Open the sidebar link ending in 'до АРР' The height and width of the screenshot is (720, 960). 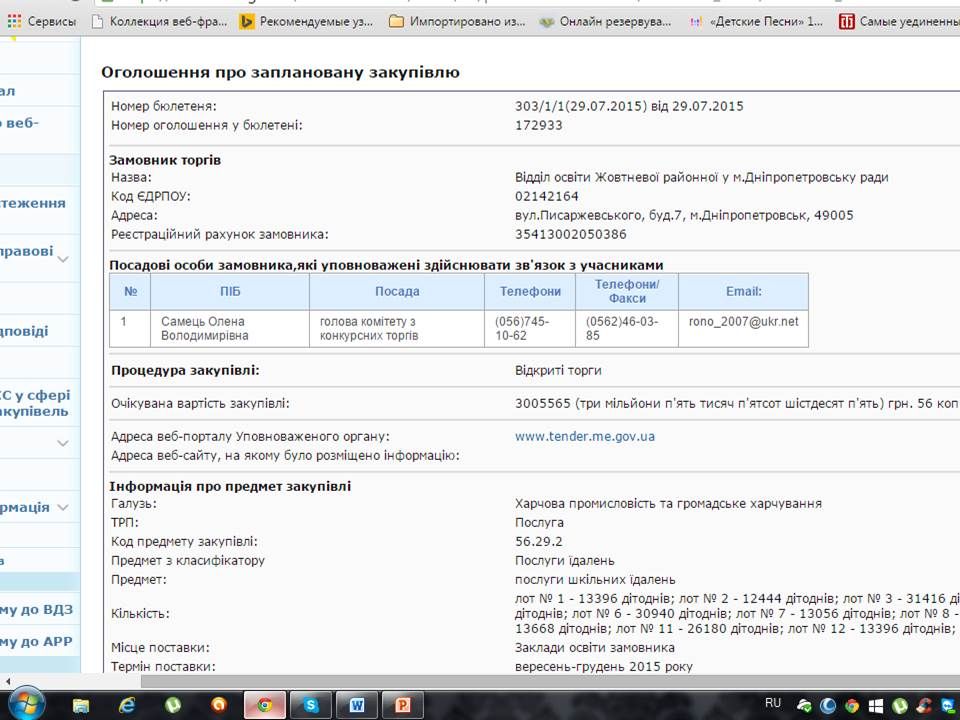click(36, 641)
